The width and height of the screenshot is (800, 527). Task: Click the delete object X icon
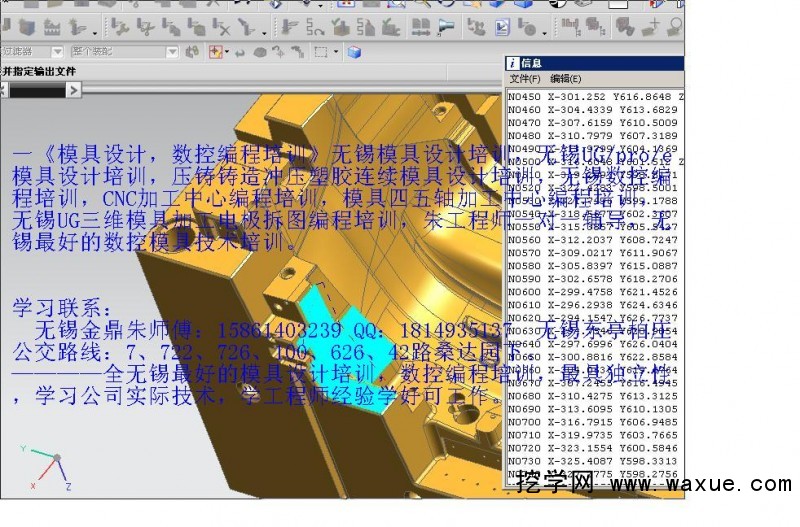pyautogui.click(x=221, y=27)
